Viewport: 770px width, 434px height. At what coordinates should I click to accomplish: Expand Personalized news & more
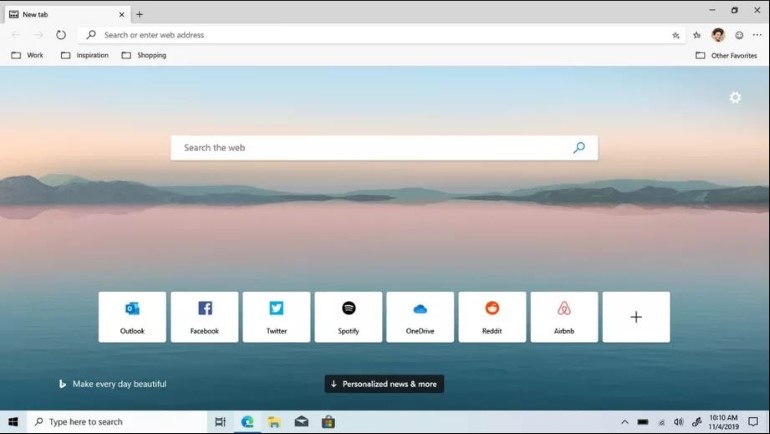[384, 384]
